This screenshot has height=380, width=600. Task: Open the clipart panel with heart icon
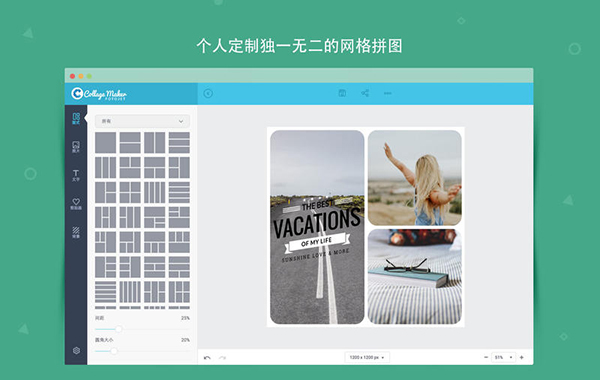76,204
